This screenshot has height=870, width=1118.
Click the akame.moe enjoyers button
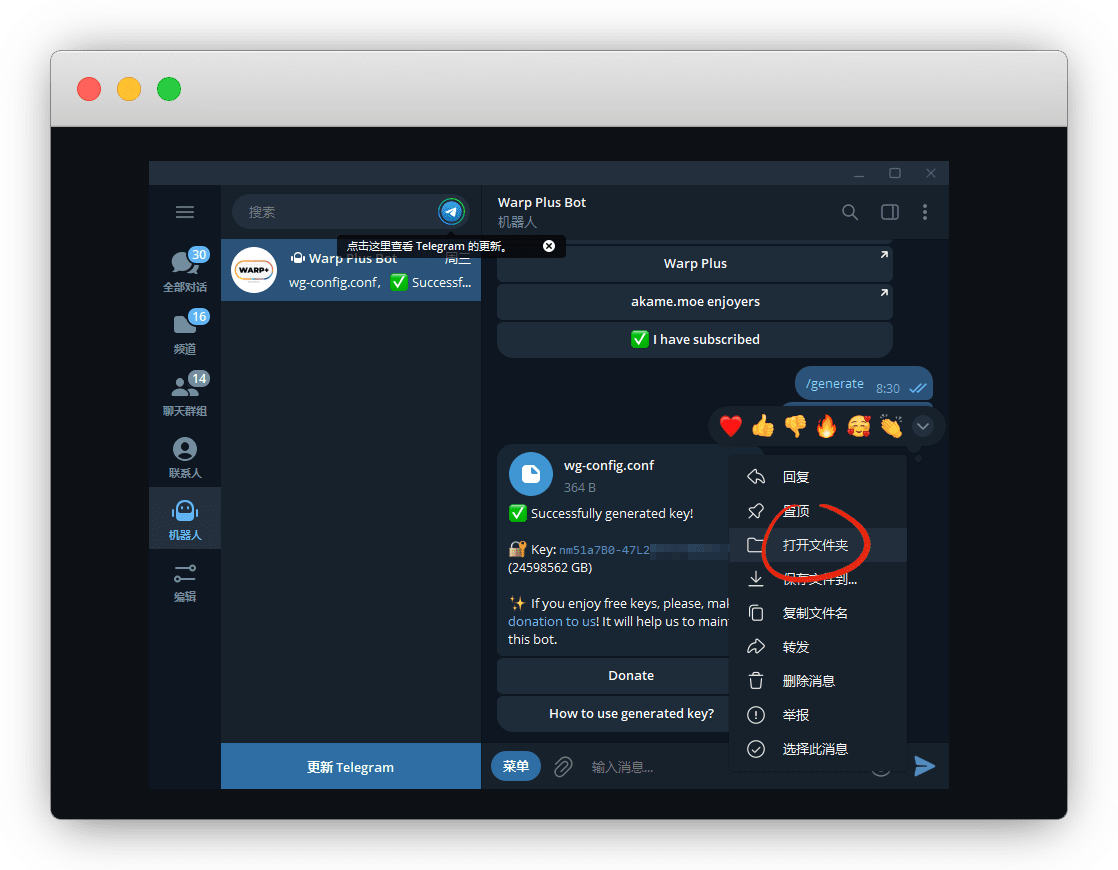(x=694, y=302)
